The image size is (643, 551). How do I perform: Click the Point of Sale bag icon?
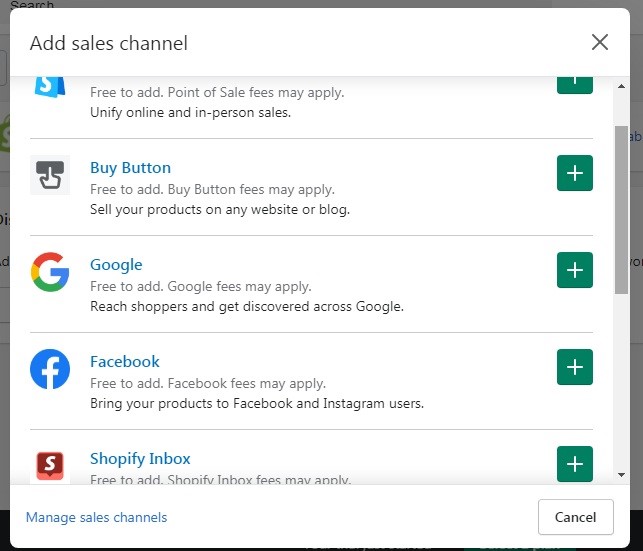click(x=50, y=87)
